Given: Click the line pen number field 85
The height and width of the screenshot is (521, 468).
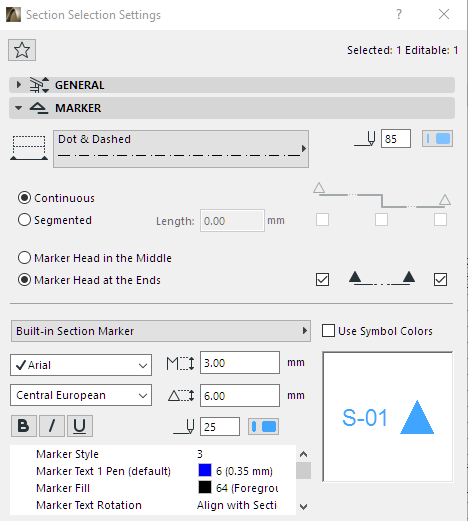Looking at the screenshot, I should point(396,139).
